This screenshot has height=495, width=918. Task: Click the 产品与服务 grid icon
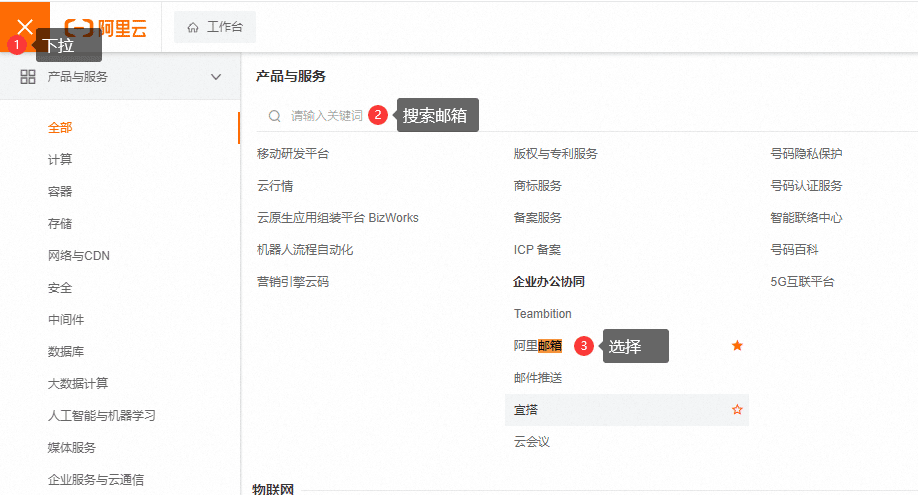point(28,77)
